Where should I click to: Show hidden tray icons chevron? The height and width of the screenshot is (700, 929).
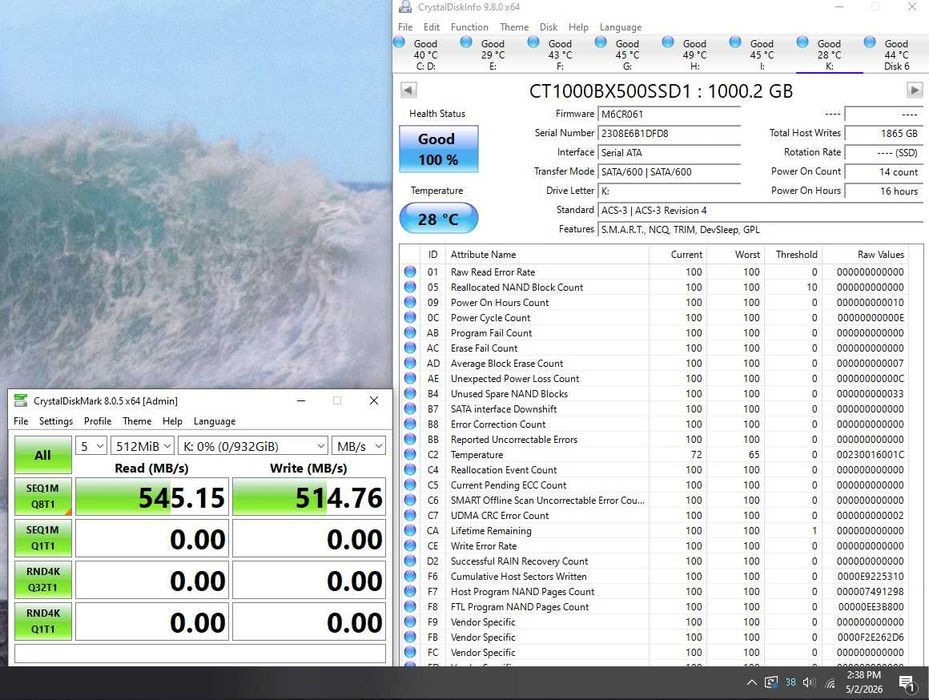pos(751,683)
